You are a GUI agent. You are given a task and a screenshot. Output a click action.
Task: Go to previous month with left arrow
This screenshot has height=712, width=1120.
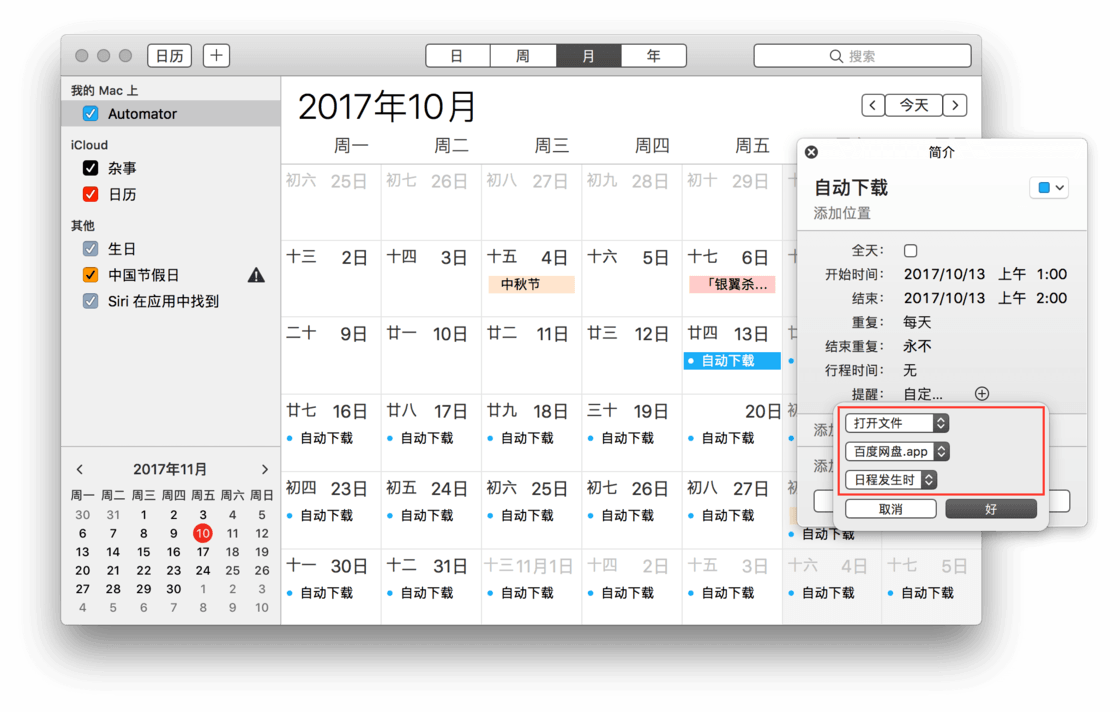[873, 105]
